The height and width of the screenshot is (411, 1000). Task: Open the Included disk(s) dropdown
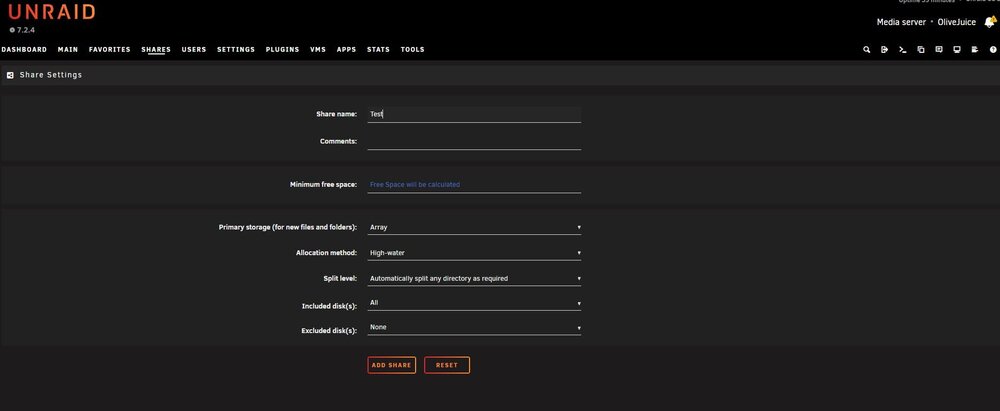click(x=474, y=303)
